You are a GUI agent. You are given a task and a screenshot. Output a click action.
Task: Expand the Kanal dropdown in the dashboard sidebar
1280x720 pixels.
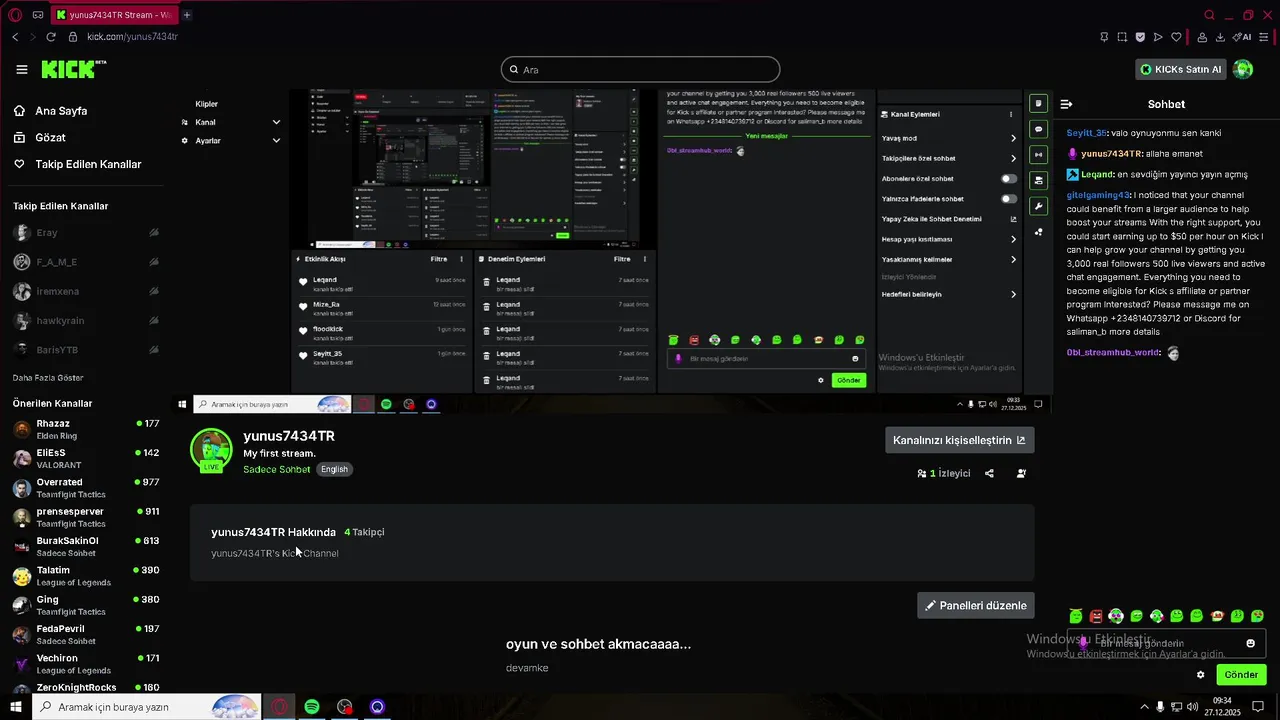coord(276,122)
